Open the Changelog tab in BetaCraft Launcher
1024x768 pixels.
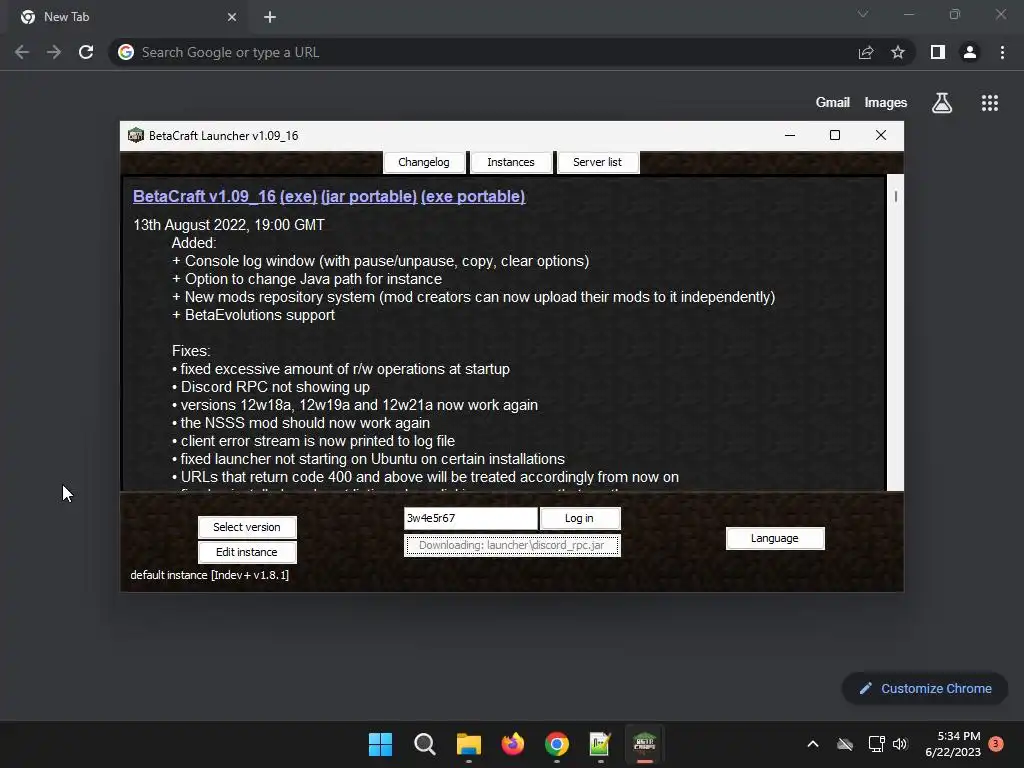(424, 162)
